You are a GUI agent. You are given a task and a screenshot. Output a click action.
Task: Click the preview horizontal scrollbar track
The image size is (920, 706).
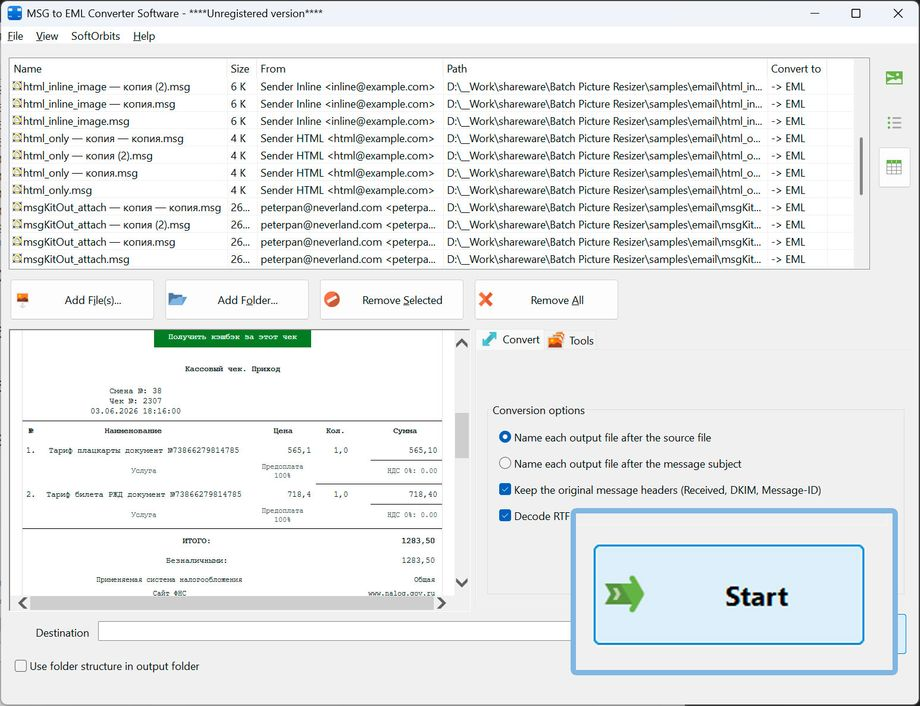click(x=232, y=603)
